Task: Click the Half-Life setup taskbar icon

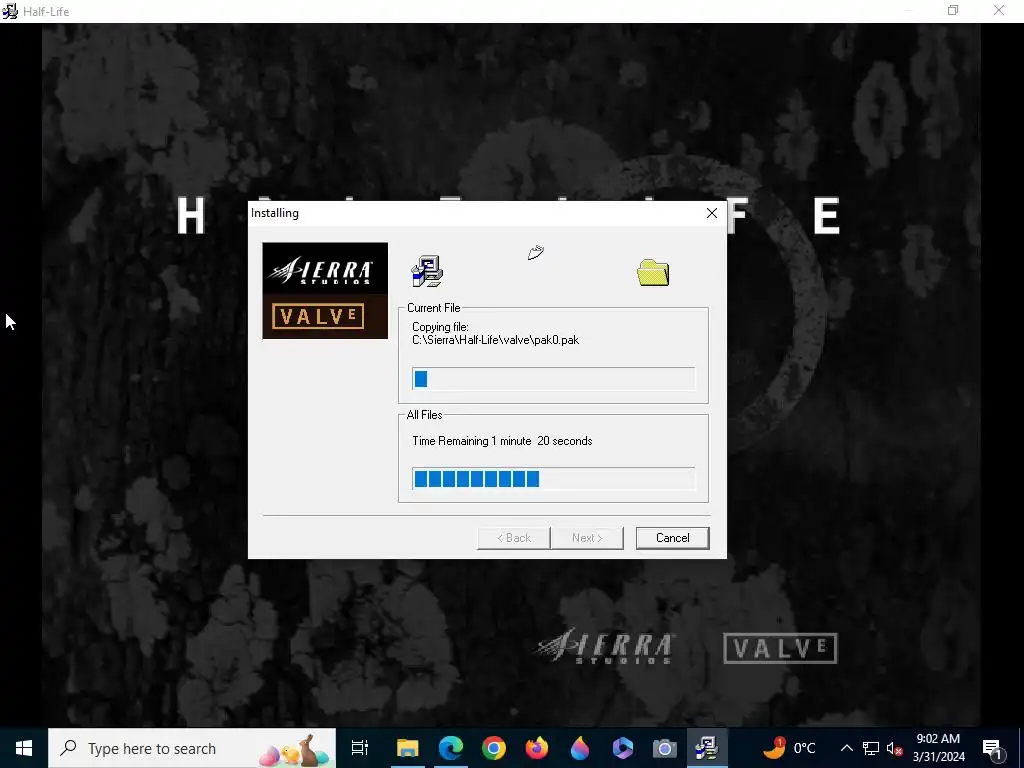Action: 707,748
